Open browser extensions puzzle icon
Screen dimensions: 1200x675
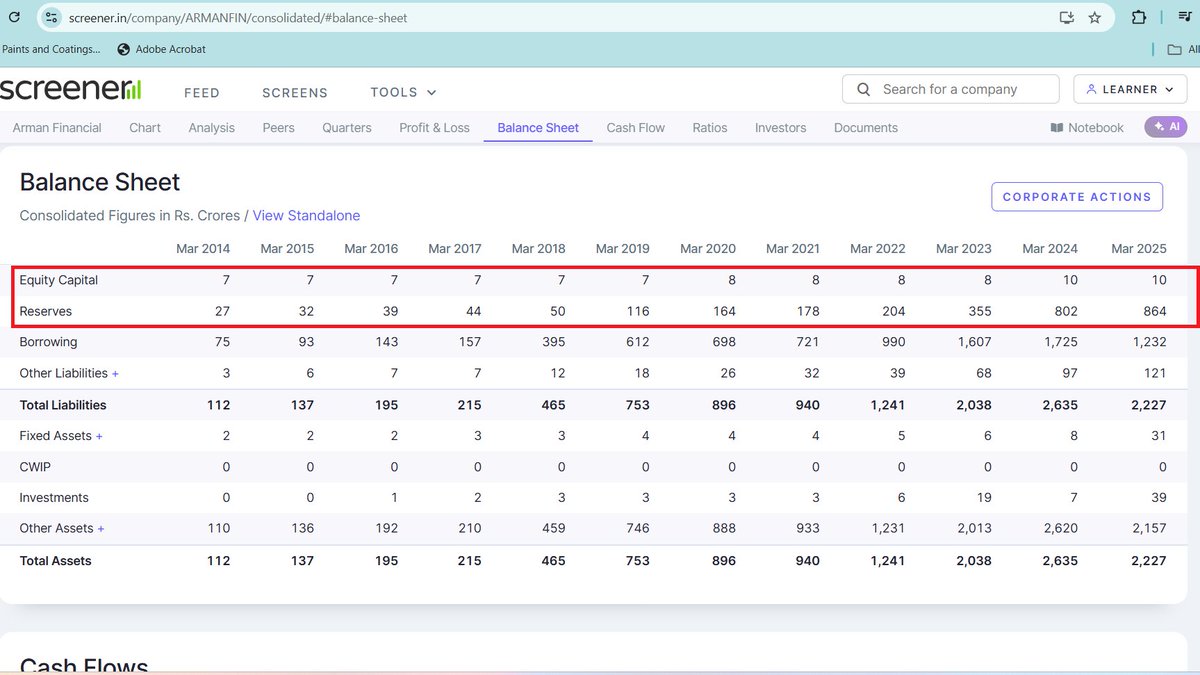(x=1138, y=17)
